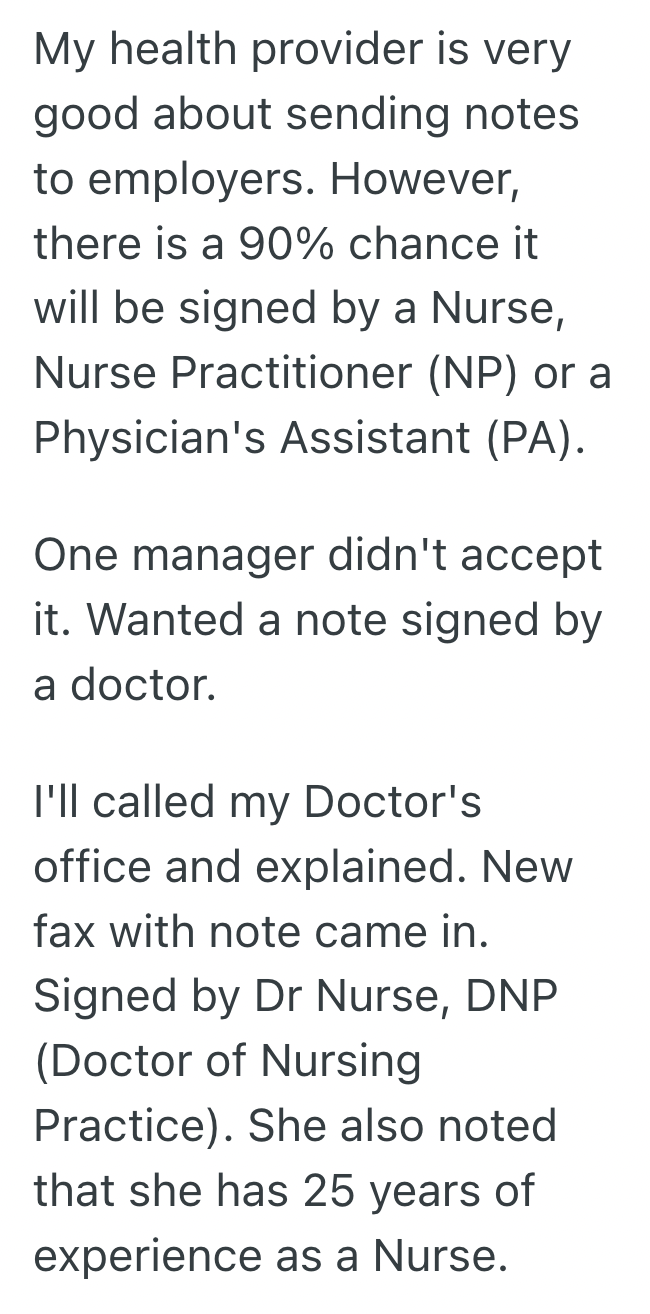Click the words "a doctor."
Image resolution: width=650 pixels, height=1314 pixels.
point(125,686)
